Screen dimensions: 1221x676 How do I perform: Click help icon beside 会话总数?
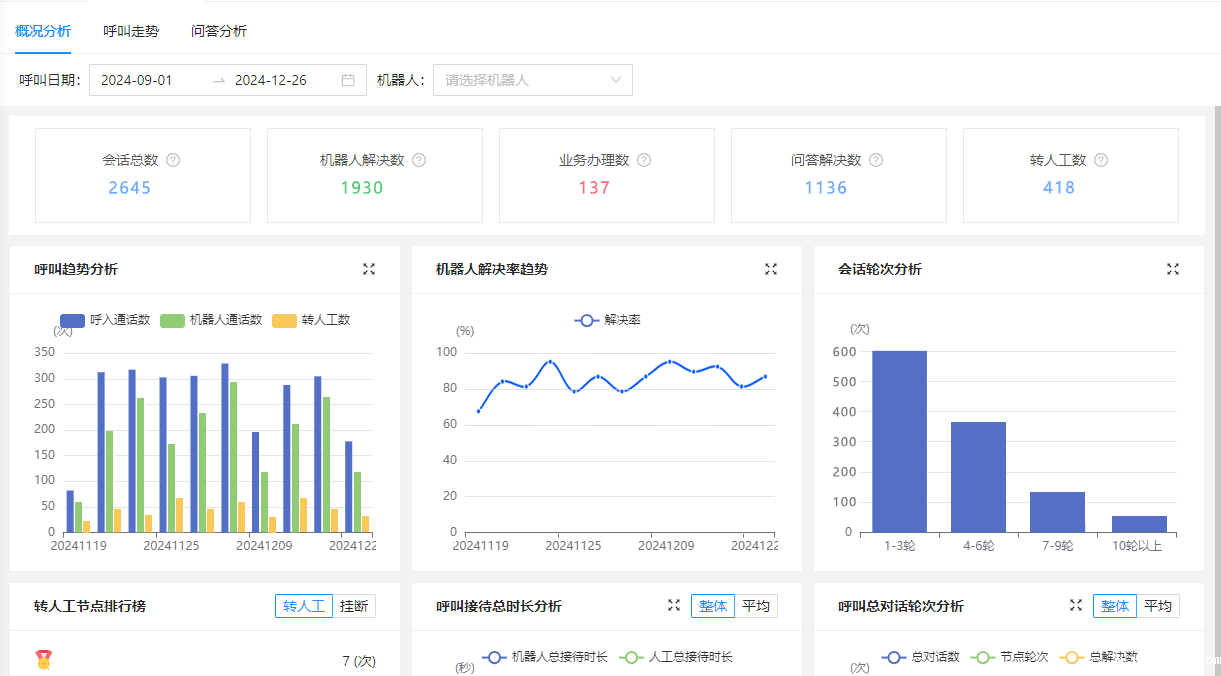coord(173,160)
